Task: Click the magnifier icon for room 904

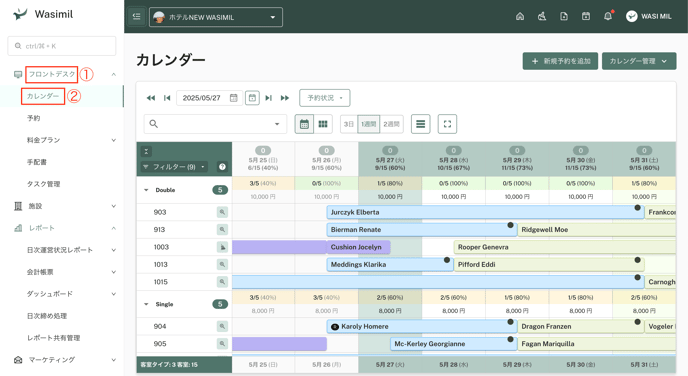Action: click(222, 326)
